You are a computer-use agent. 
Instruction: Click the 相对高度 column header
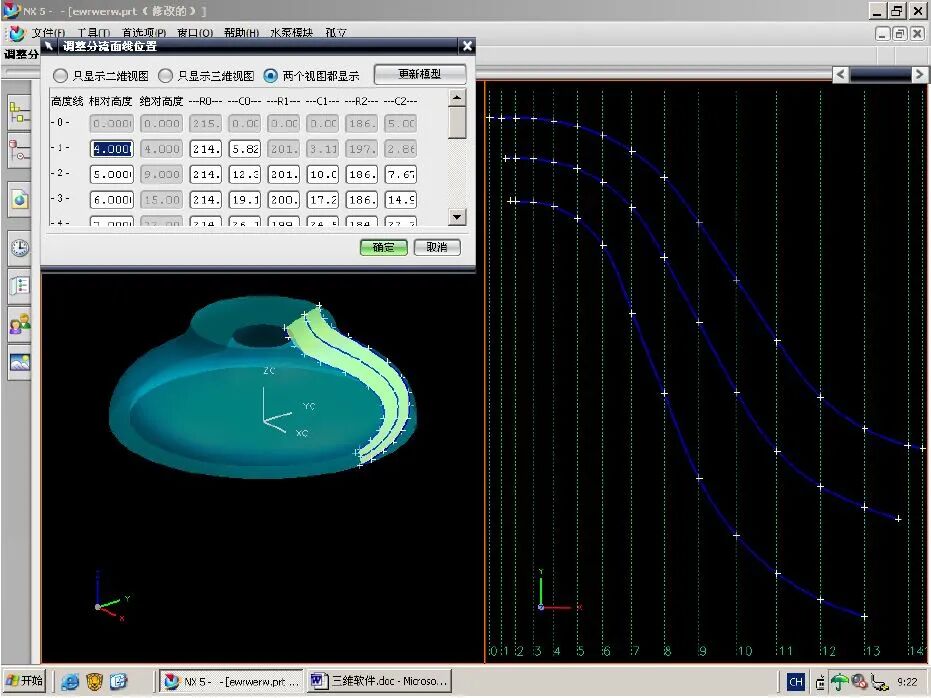pyautogui.click(x=110, y=101)
